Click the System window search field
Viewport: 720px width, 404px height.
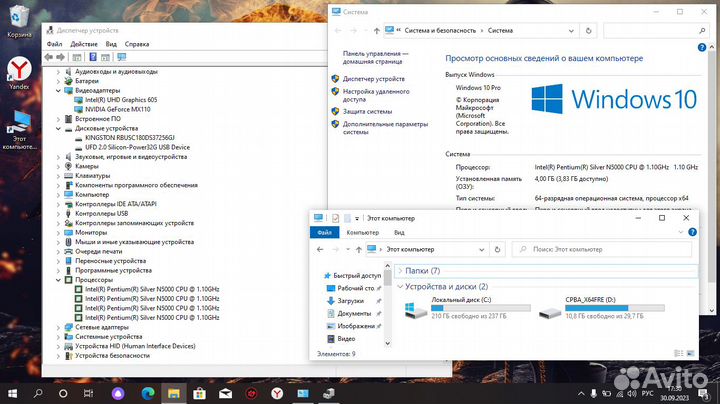click(655, 31)
